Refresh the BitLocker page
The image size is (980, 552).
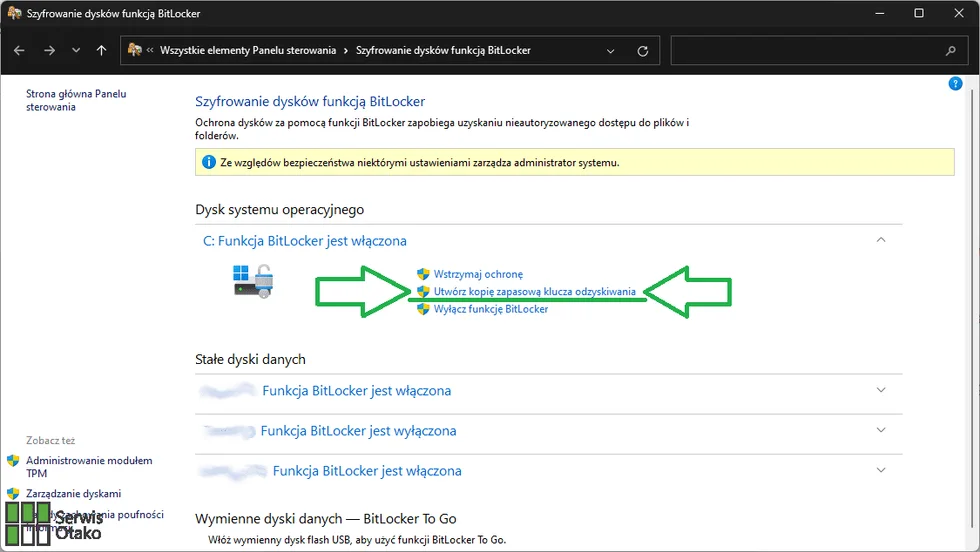(642, 51)
